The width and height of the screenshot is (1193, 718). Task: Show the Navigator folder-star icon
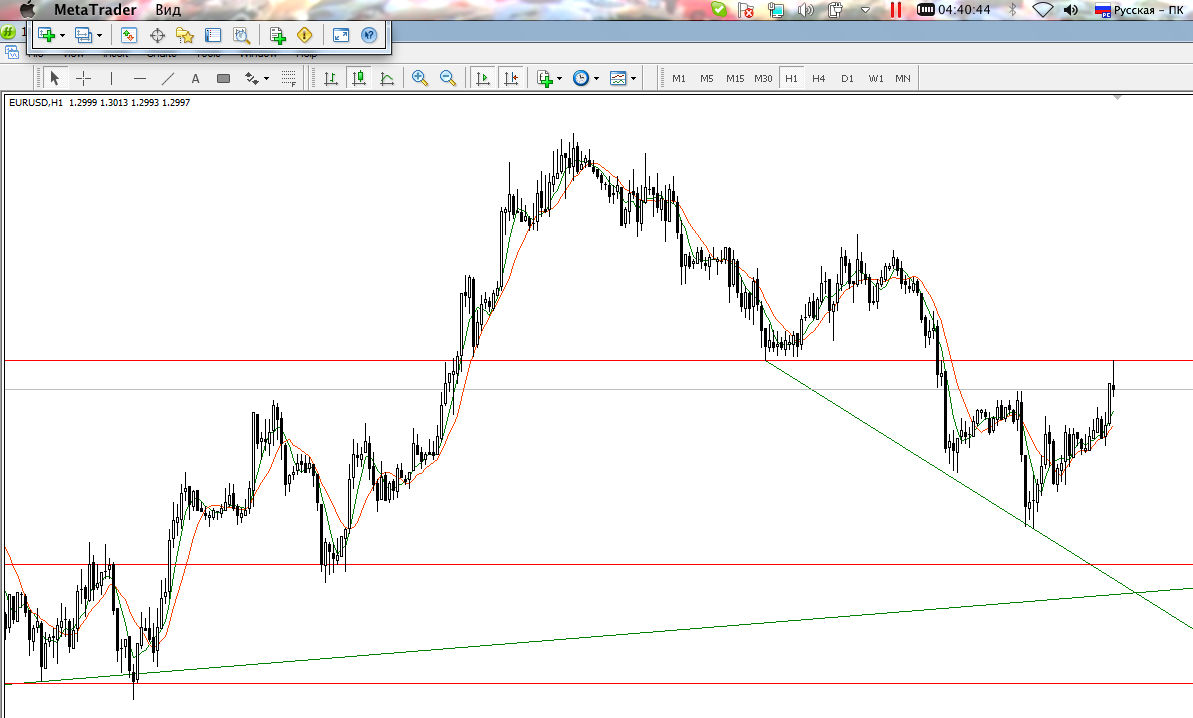click(x=185, y=35)
